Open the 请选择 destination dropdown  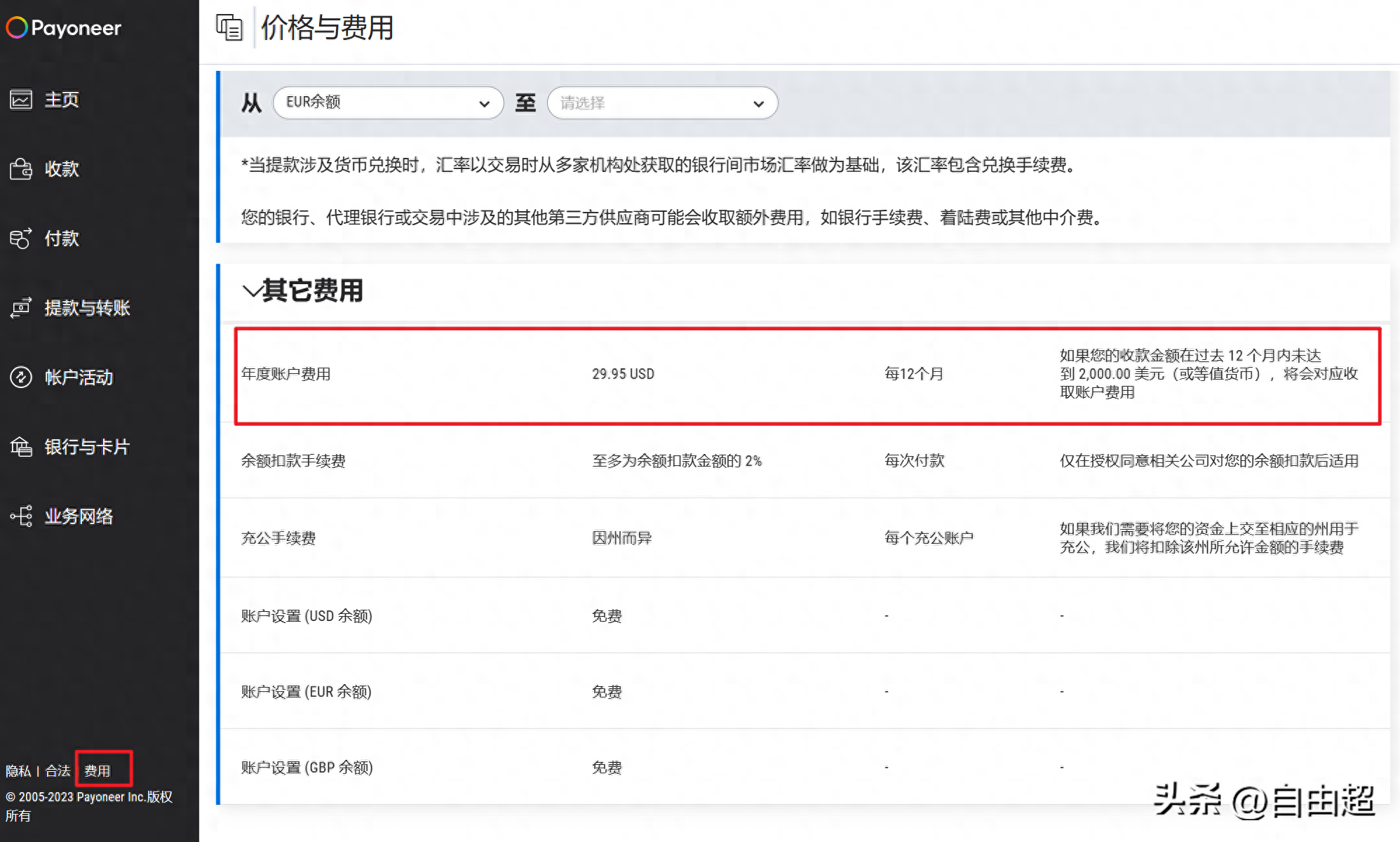tap(662, 102)
